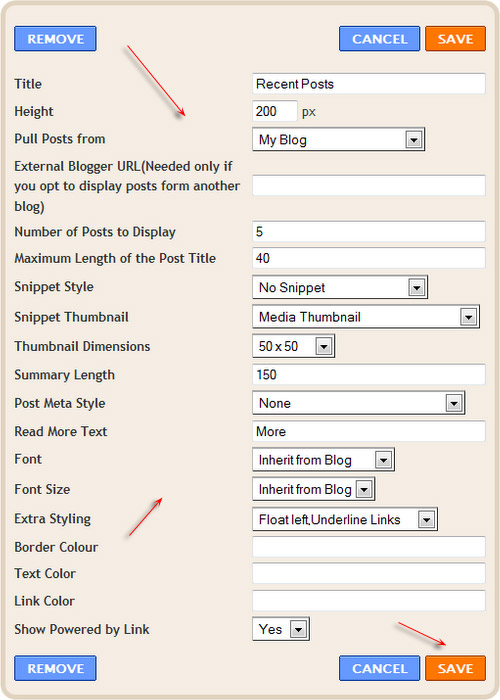Click the Border Colour input field

coord(369,547)
